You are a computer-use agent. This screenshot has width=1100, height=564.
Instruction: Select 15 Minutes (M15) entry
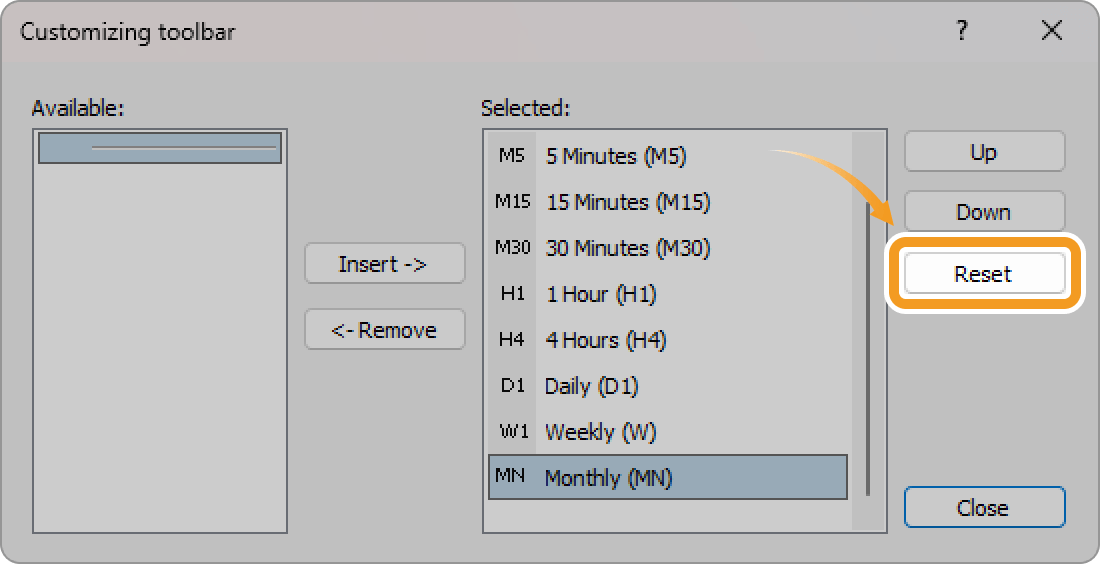pos(668,202)
